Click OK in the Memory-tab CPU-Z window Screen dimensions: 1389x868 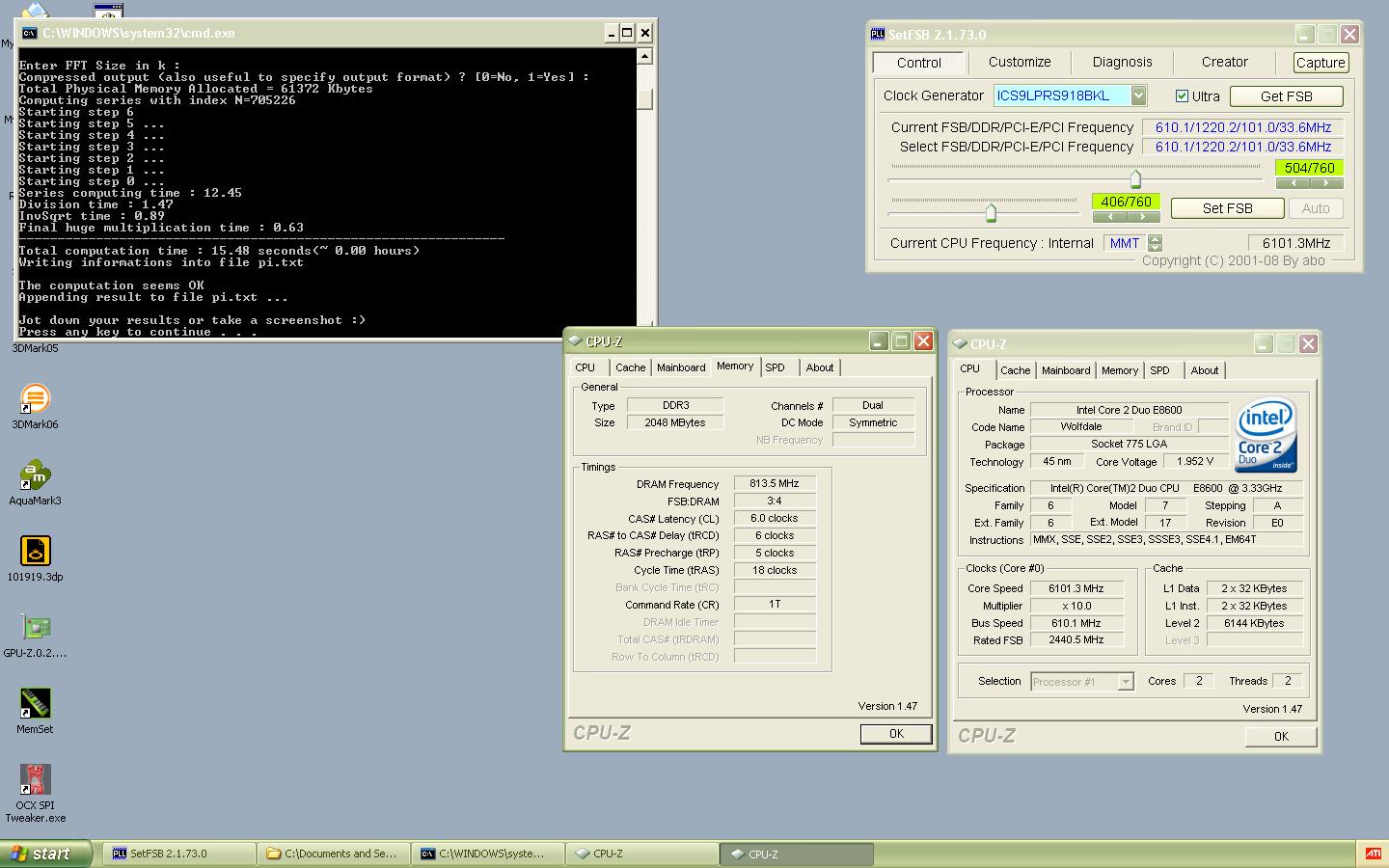click(x=896, y=734)
